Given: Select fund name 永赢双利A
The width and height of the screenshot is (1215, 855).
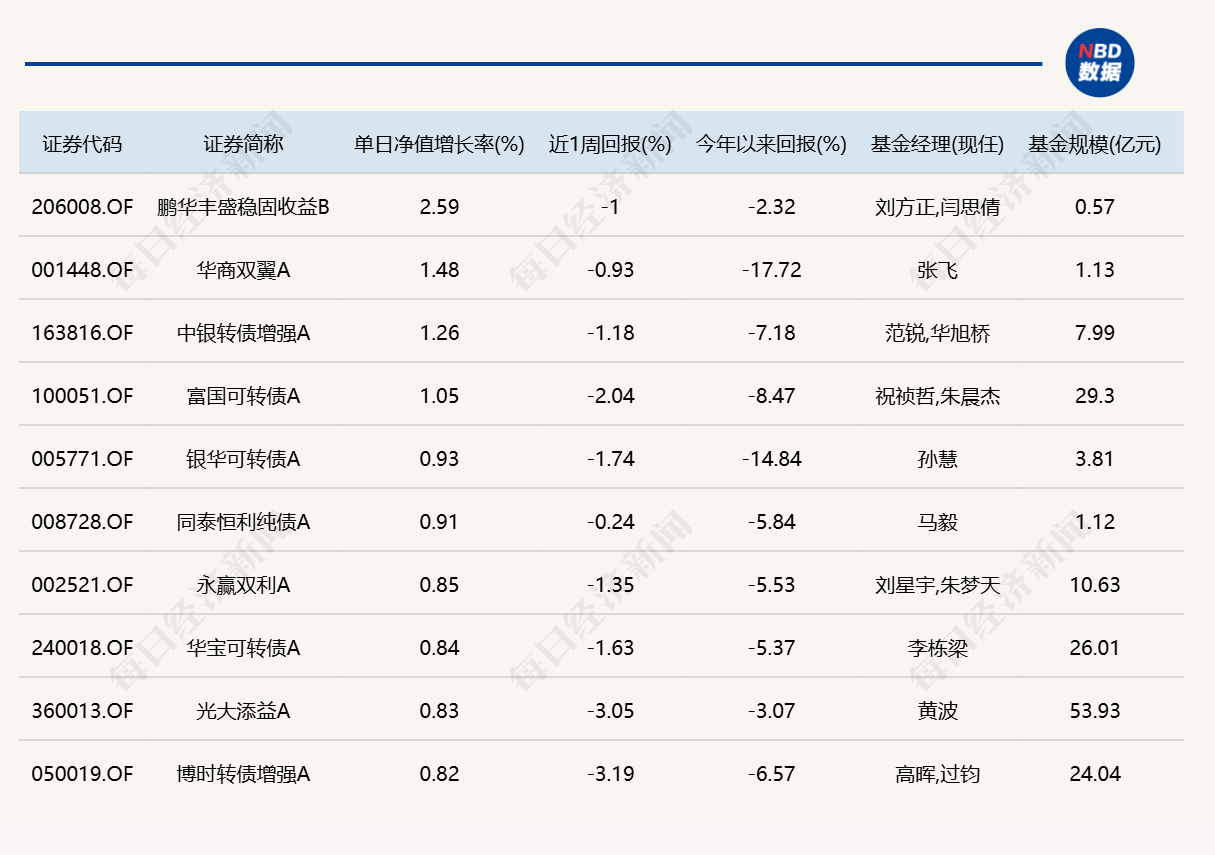Looking at the screenshot, I should 244,585.
